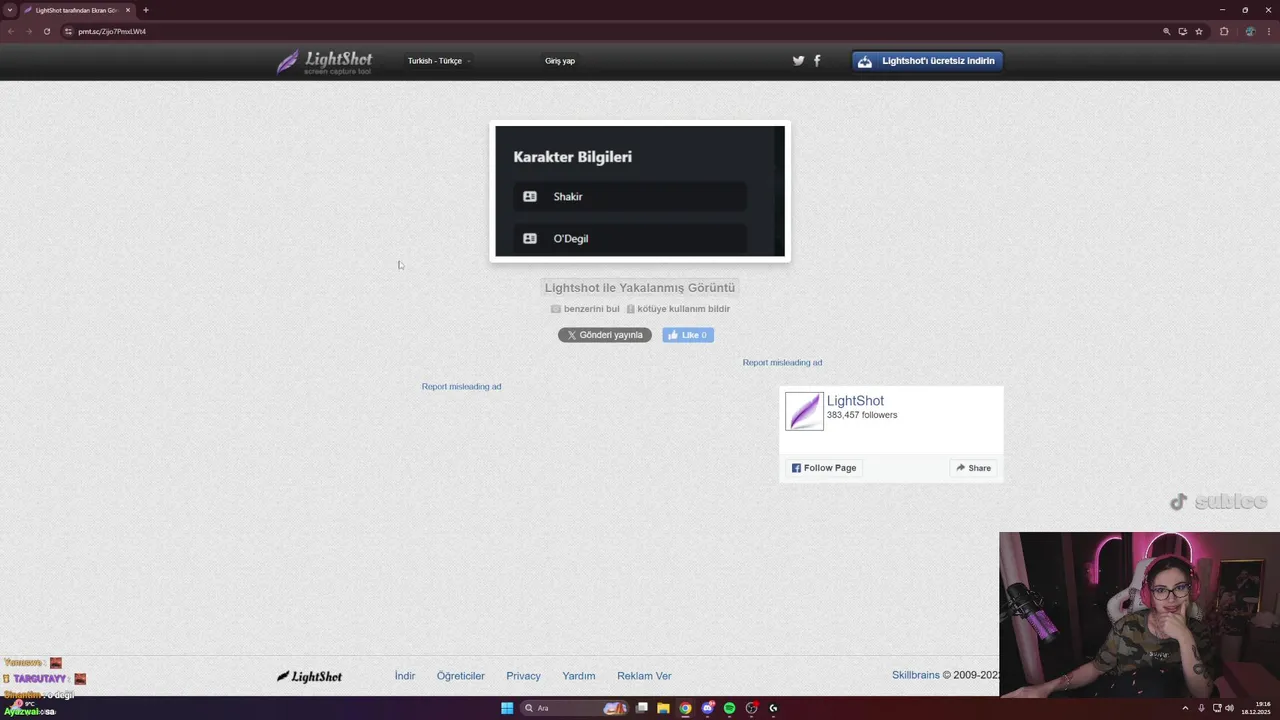
Task: Reload the page with refresh icon
Action: [x=46, y=31]
